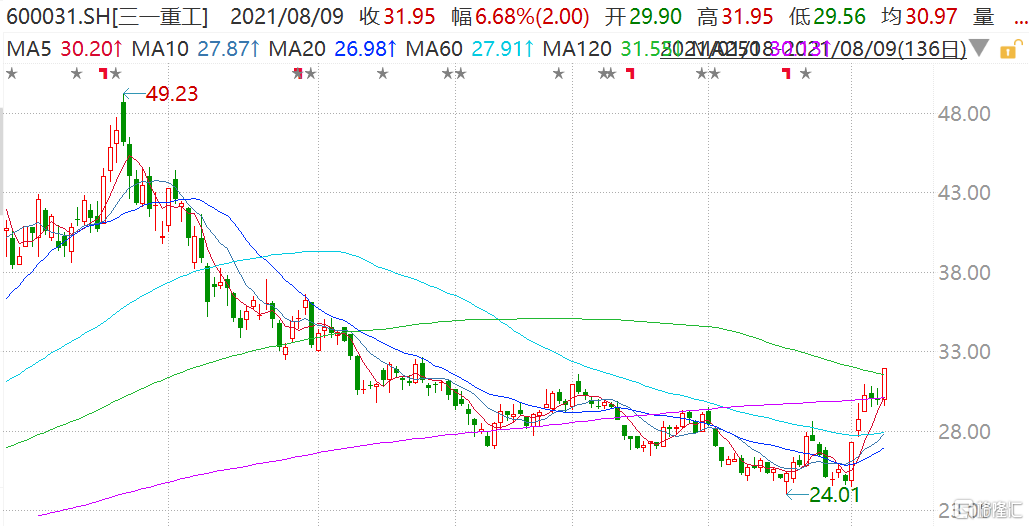Toggle the MA10 moving average label
Viewport: 1029px width, 526px height.
pyautogui.click(x=182, y=48)
